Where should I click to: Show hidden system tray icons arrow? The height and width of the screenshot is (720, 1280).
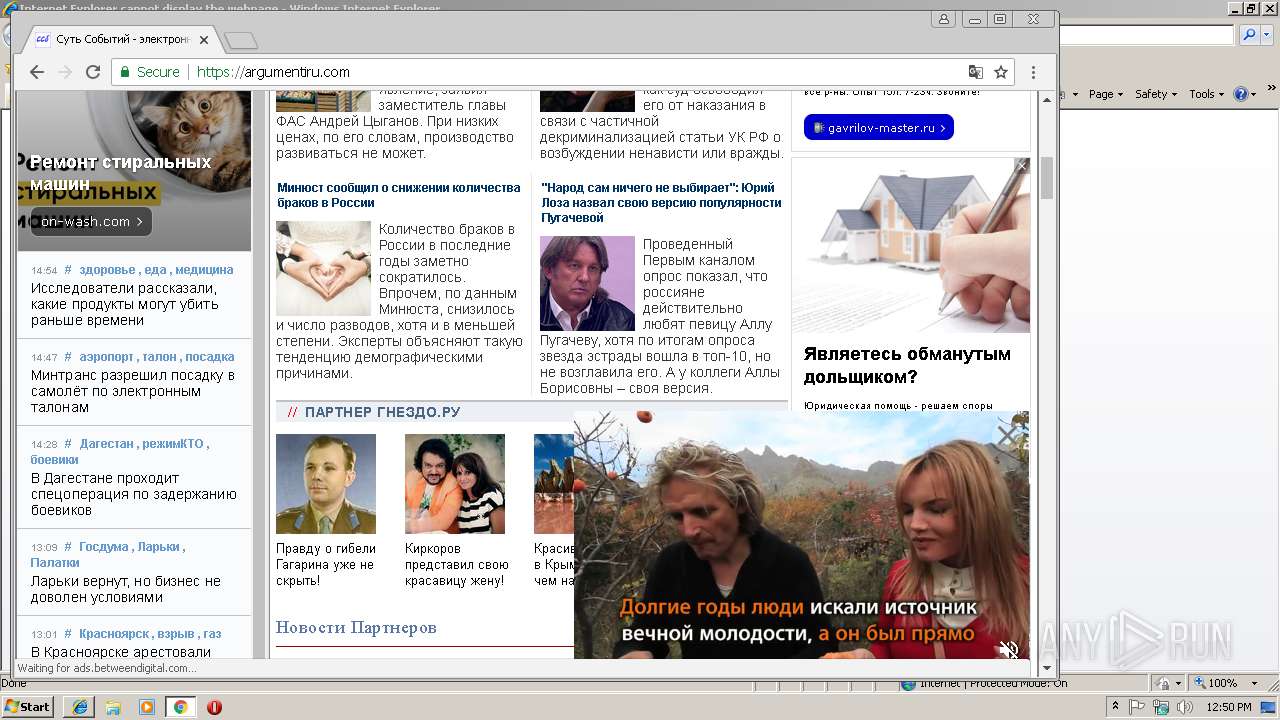click(1117, 707)
